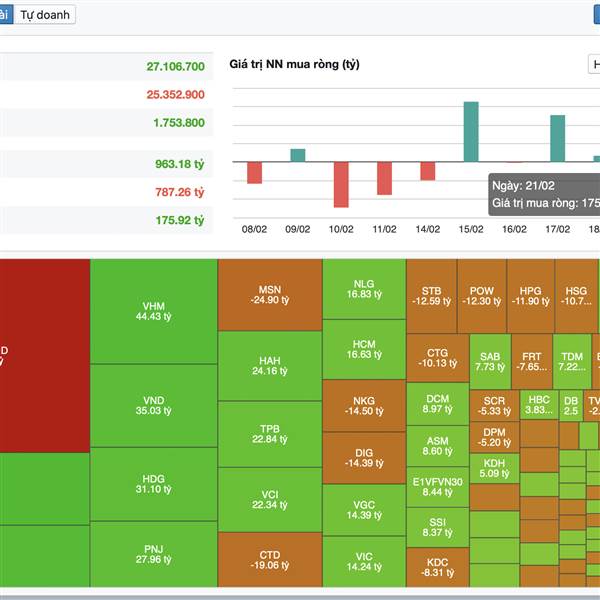Select the TDM tile
This screenshot has height=600, width=600.
572,361
